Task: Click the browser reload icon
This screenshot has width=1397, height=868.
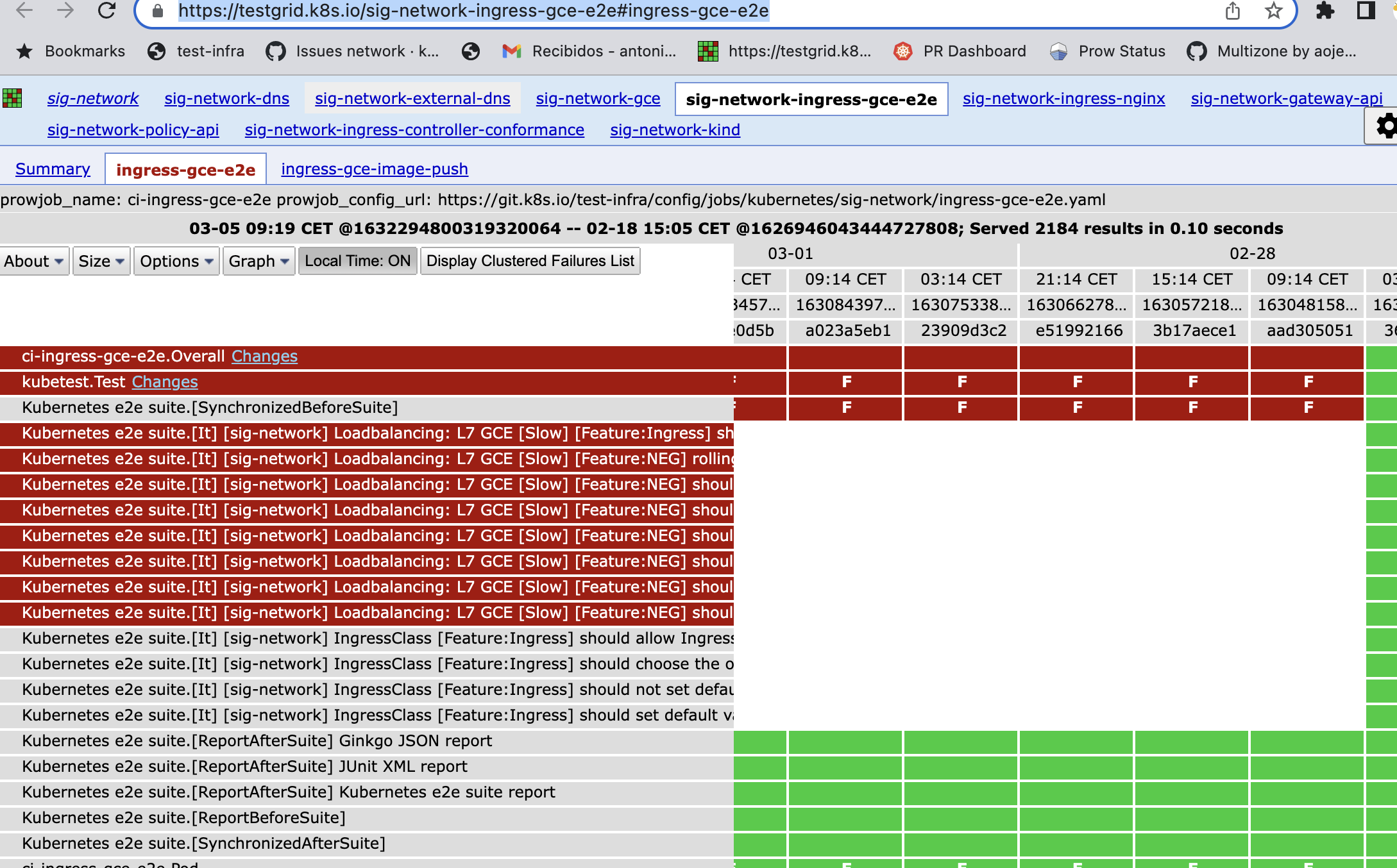Action: tap(106, 10)
